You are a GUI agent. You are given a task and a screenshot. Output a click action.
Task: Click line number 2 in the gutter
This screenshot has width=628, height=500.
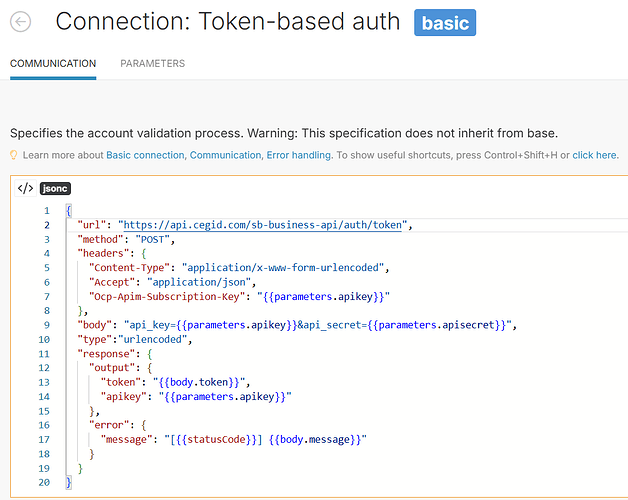click(46, 225)
